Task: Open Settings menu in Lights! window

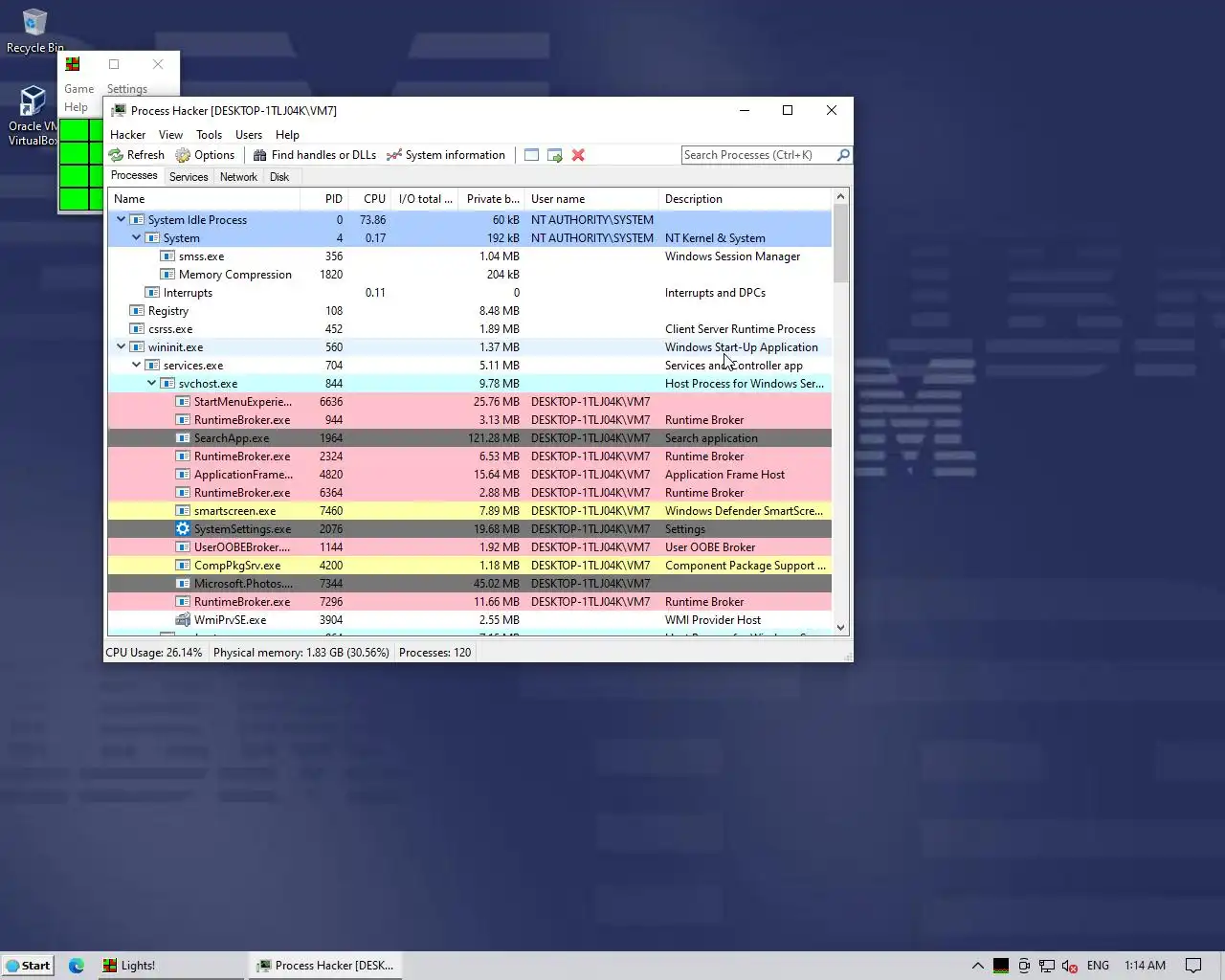Action: (127, 89)
